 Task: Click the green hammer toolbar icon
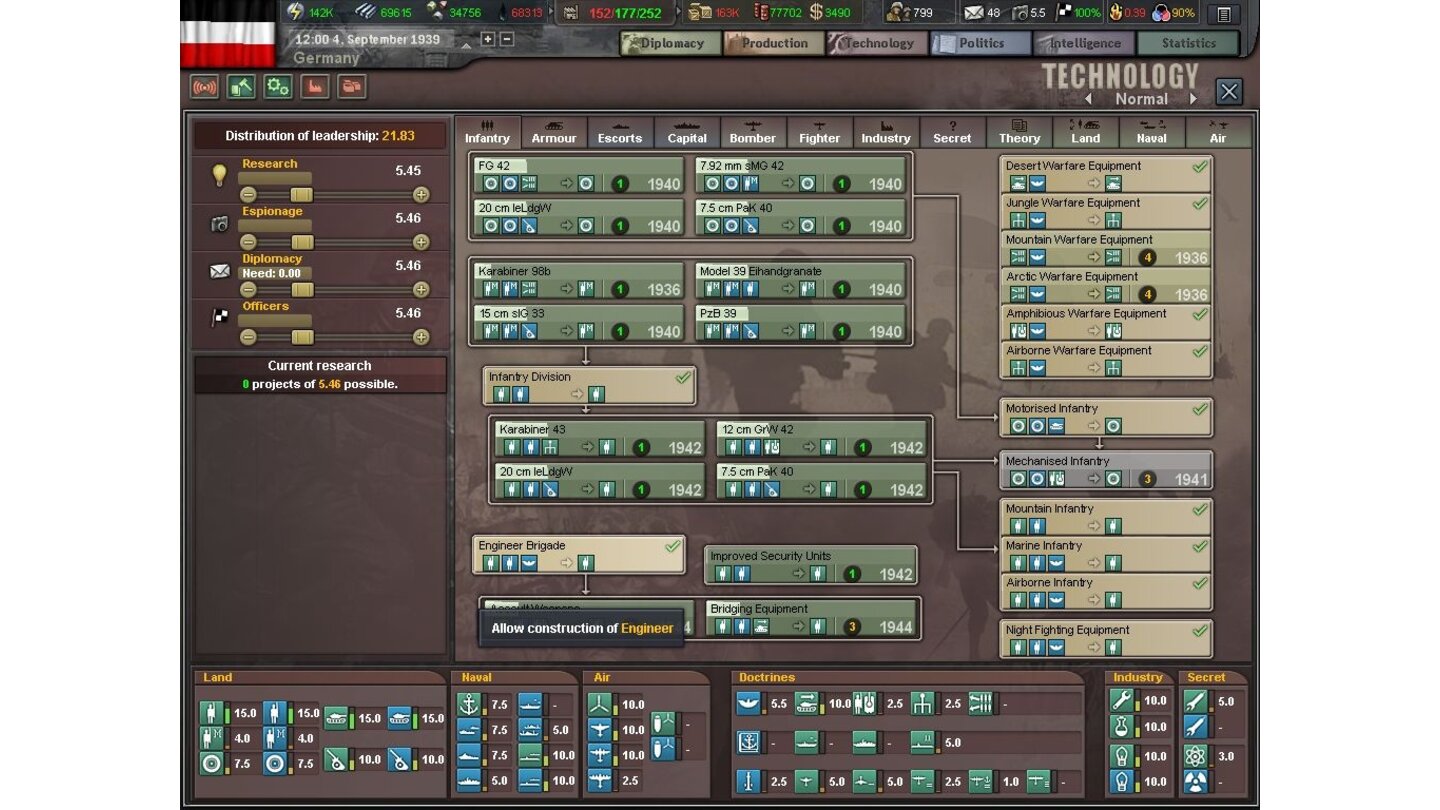241,87
